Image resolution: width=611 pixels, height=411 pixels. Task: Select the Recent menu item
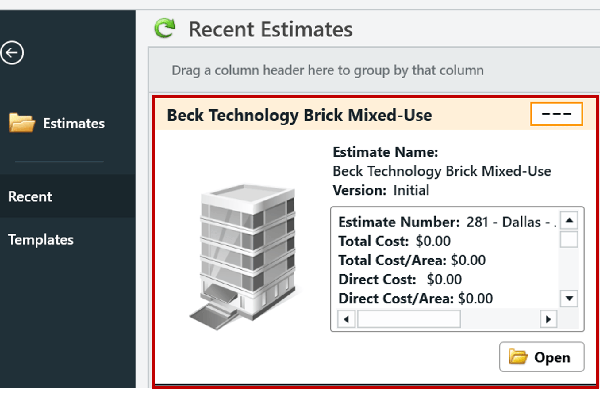(x=68, y=196)
